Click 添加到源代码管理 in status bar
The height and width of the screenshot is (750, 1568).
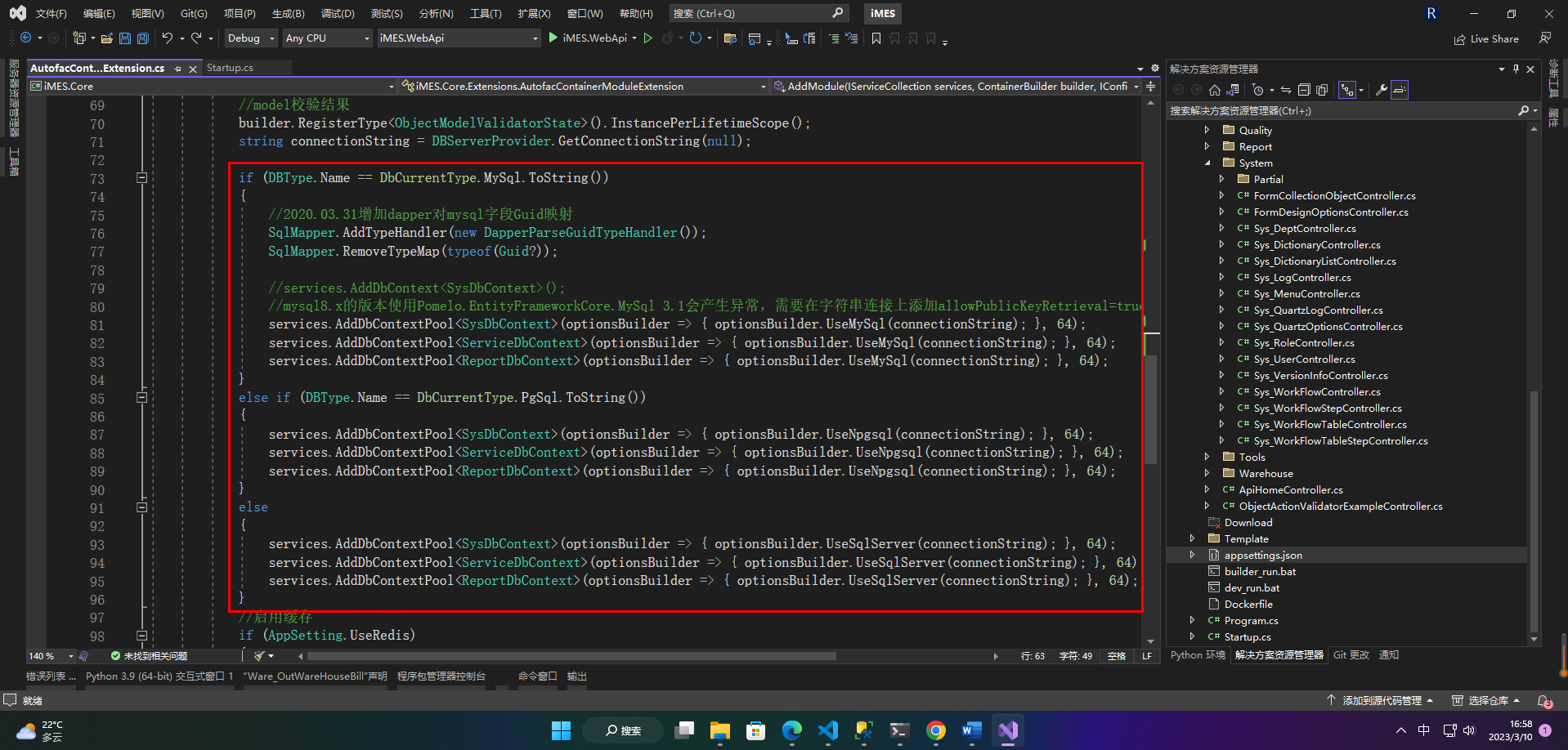click(1380, 701)
